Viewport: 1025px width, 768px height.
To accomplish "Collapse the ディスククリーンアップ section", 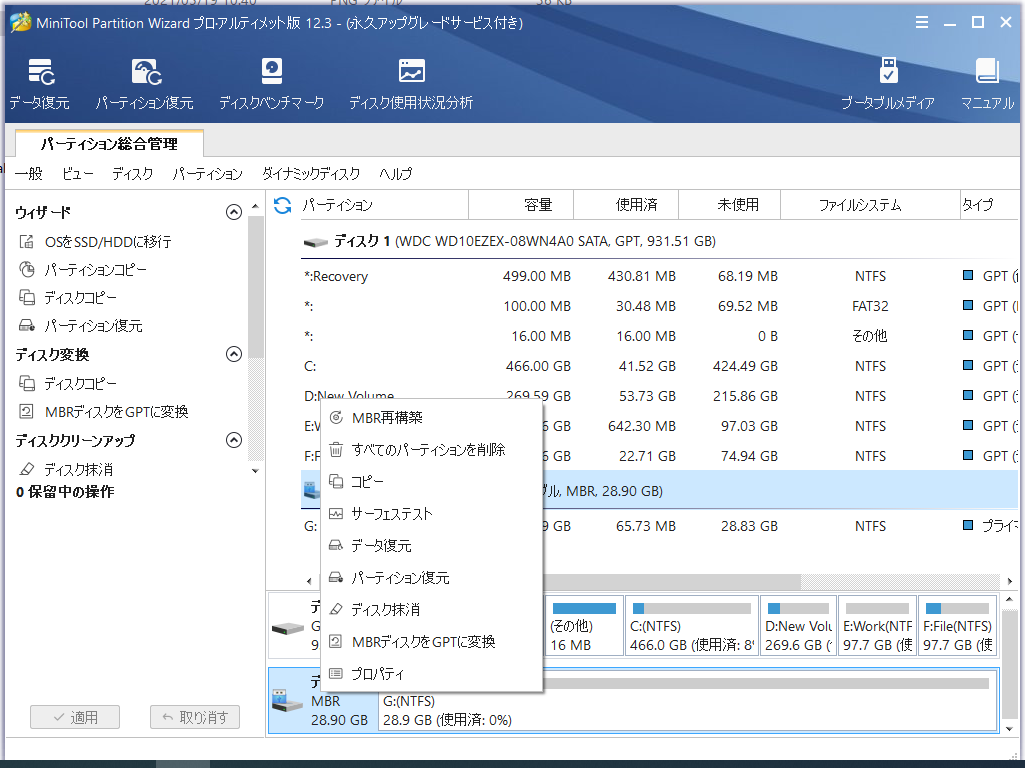I will coord(234,440).
